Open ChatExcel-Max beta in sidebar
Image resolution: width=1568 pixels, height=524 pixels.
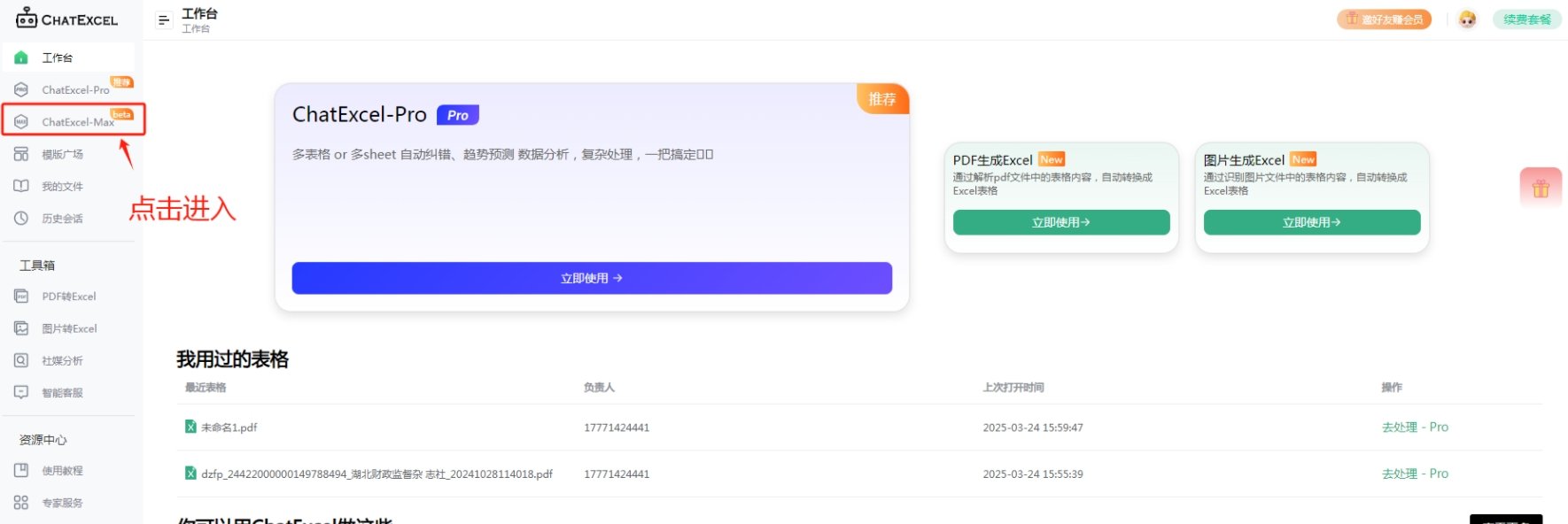[x=78, y=122]
